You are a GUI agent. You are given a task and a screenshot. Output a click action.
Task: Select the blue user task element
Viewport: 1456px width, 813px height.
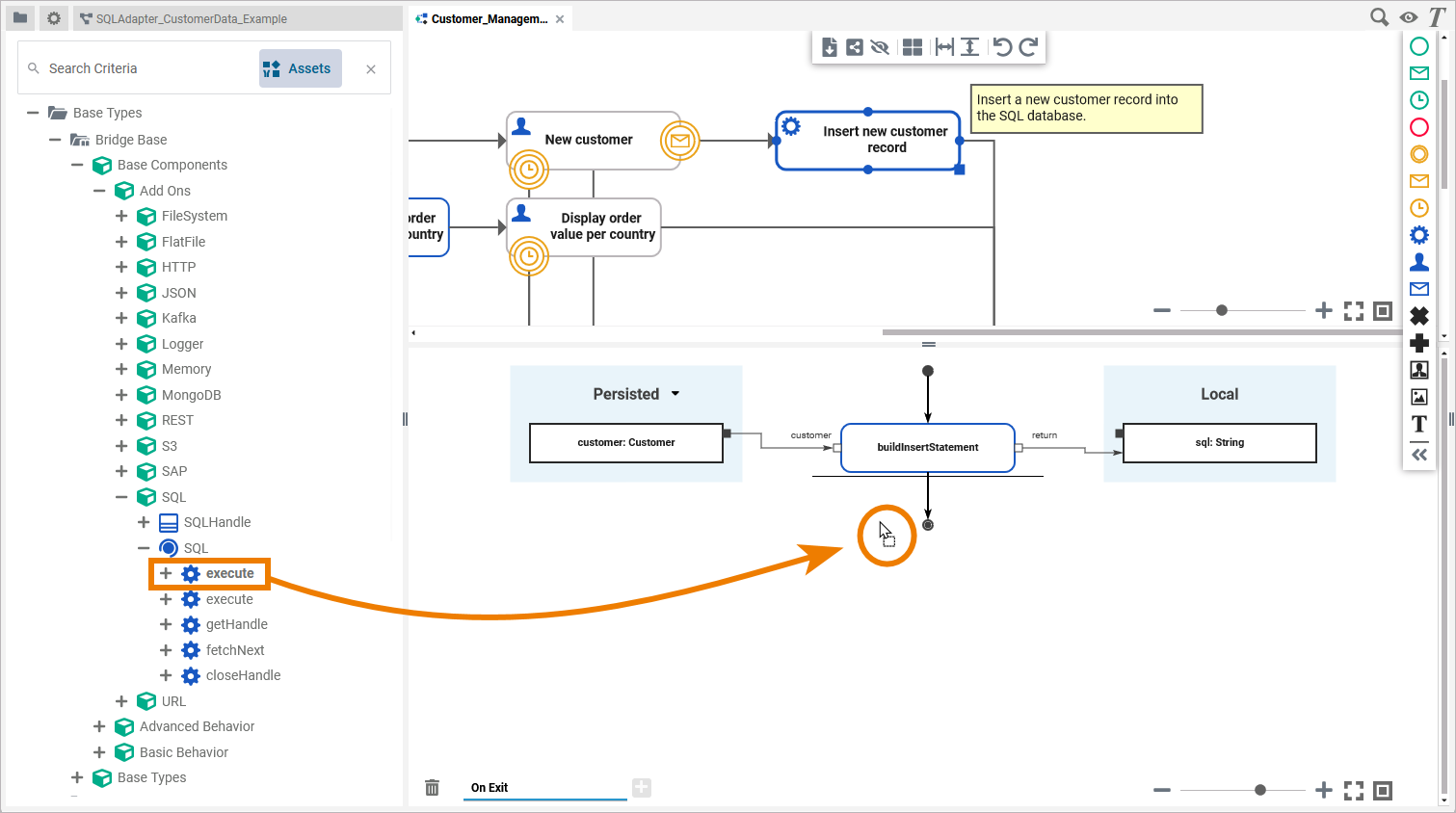tap(1419, 262)
